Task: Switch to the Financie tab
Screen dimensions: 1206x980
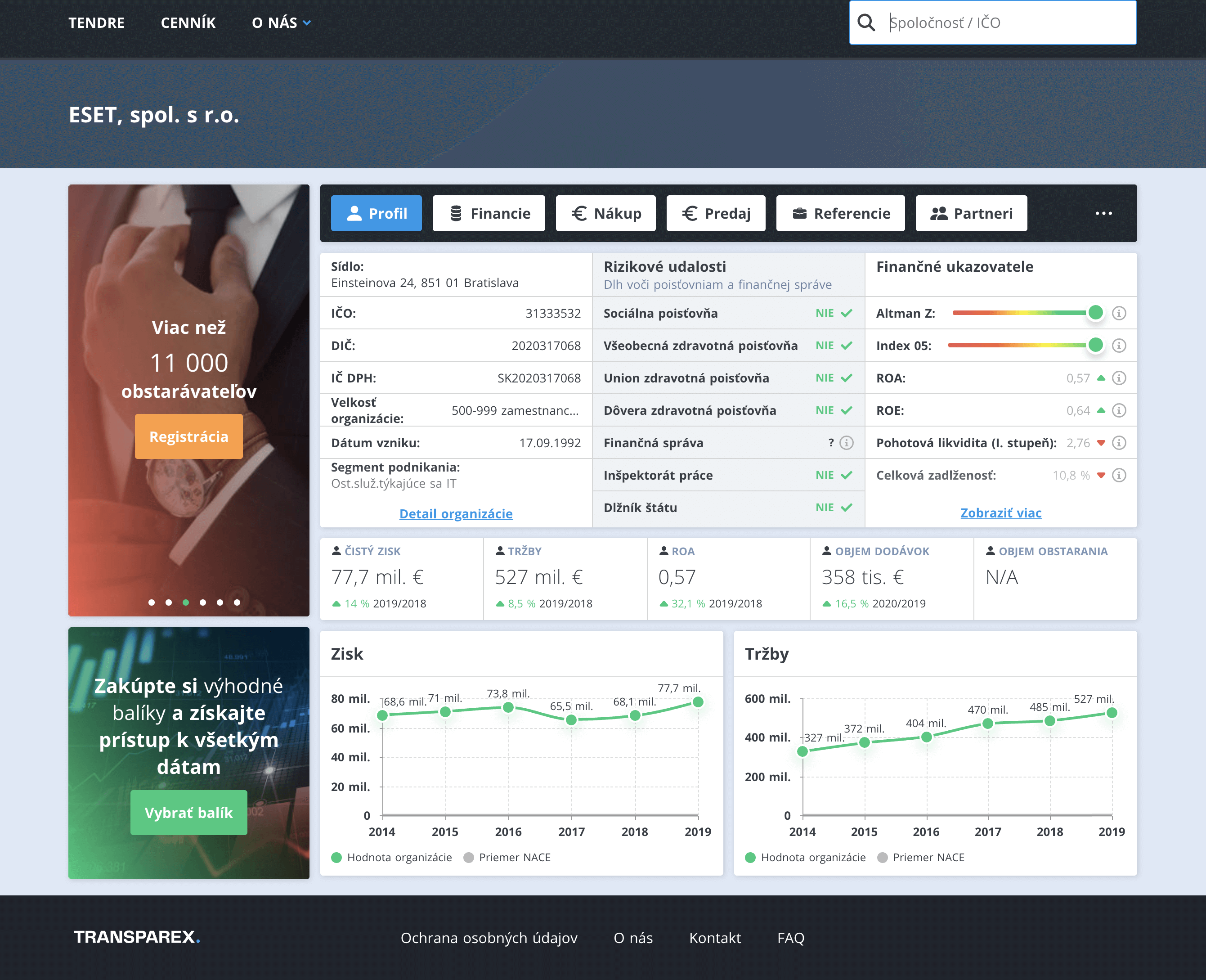Action: click(489, 213)
